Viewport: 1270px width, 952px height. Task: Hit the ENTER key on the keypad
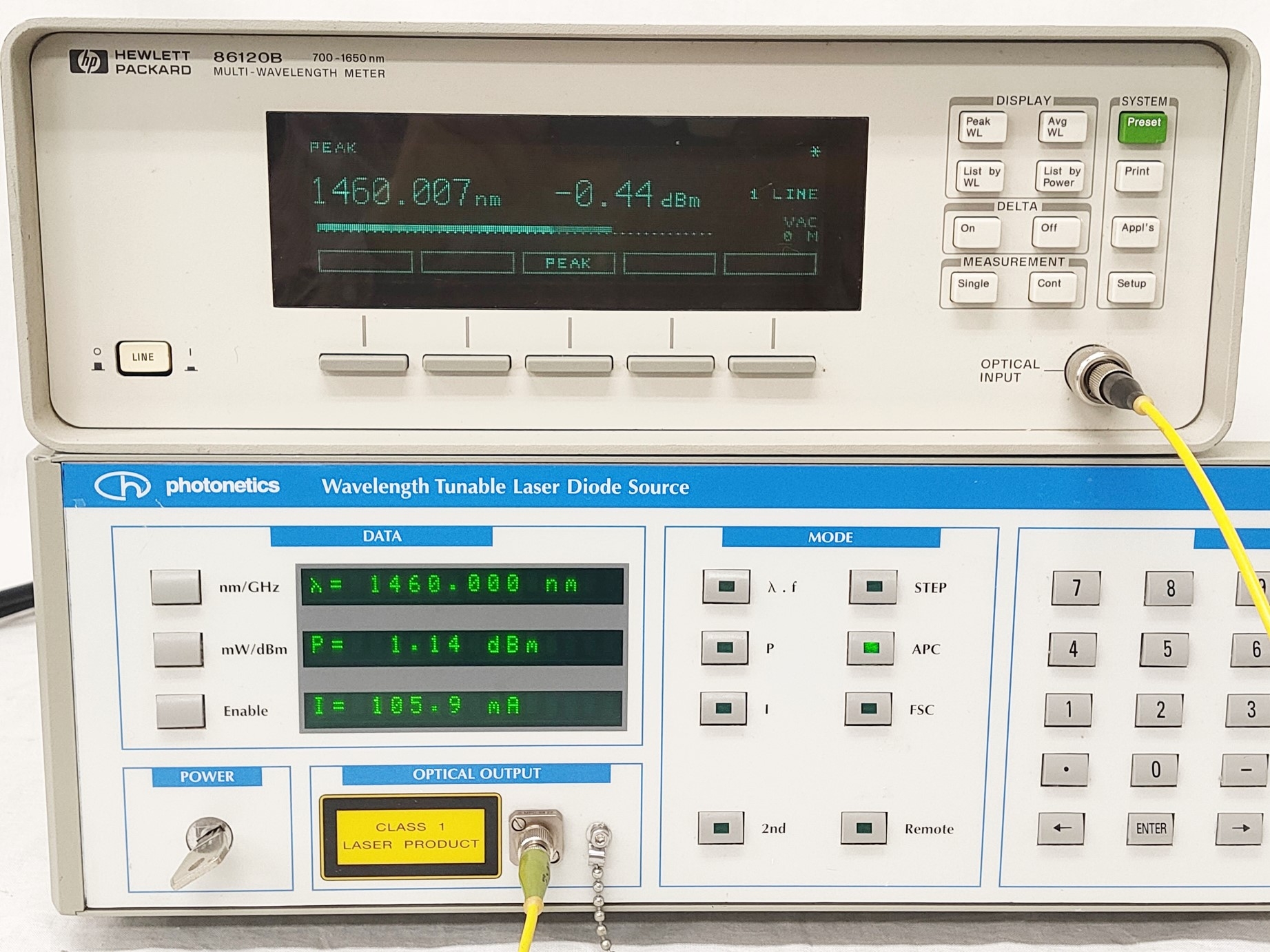coord(1151,829)
